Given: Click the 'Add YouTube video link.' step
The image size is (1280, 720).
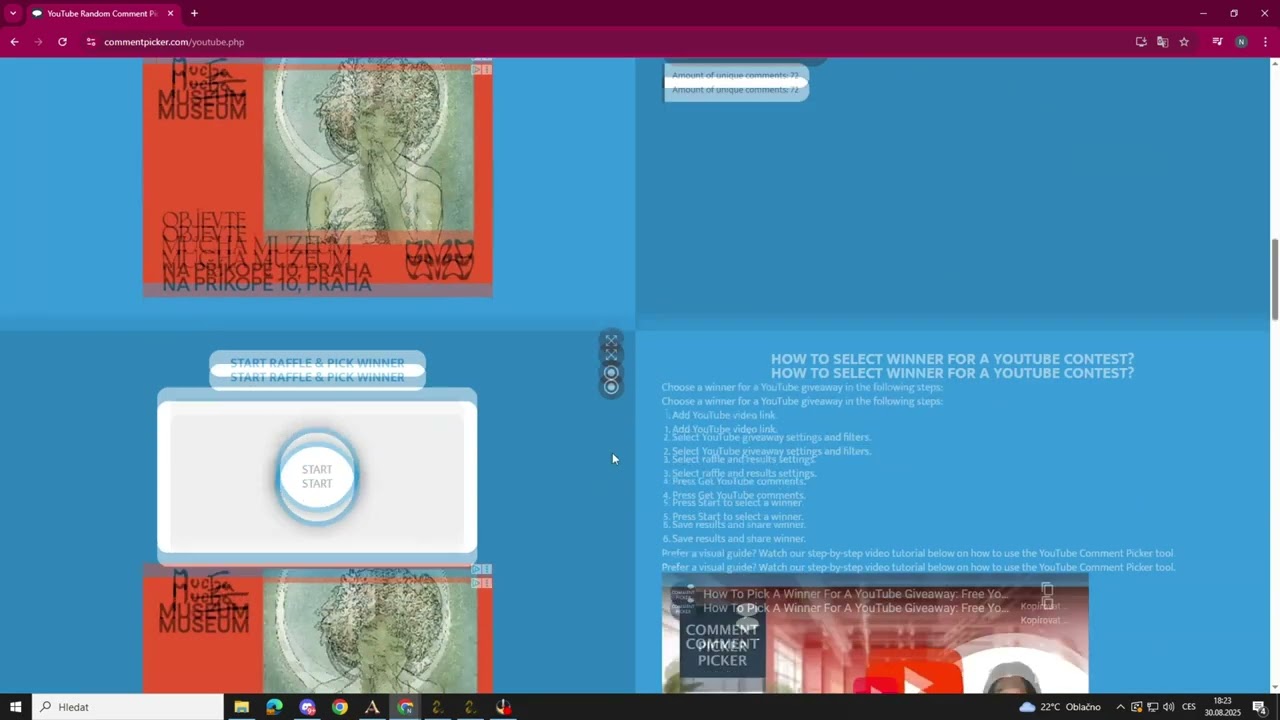Looking at the screenshot, I should pos(724,422).
